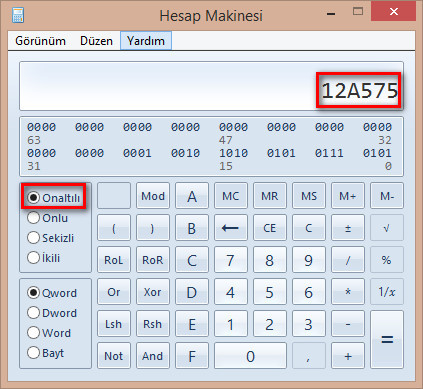Screen dimensions: 423x389
Task: Click hex digit A button
Action: tap(192, 196)
